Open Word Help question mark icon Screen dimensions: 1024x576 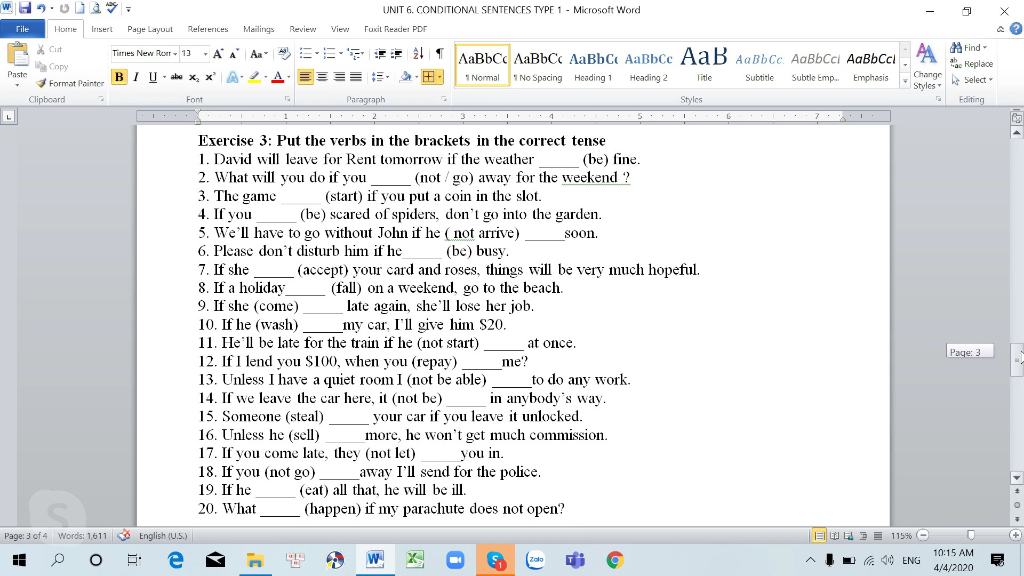pos(1016,29)
